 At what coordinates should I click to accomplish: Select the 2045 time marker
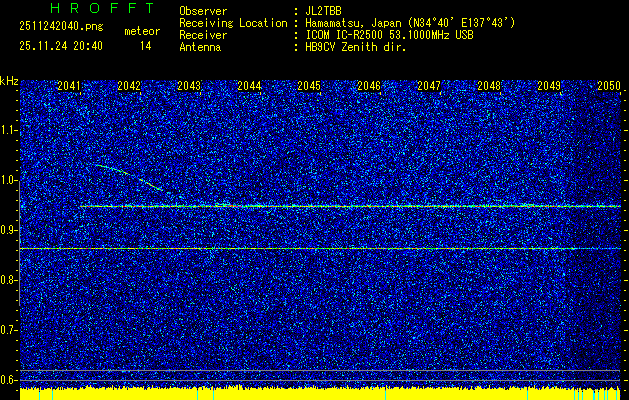tap(309, 87)
